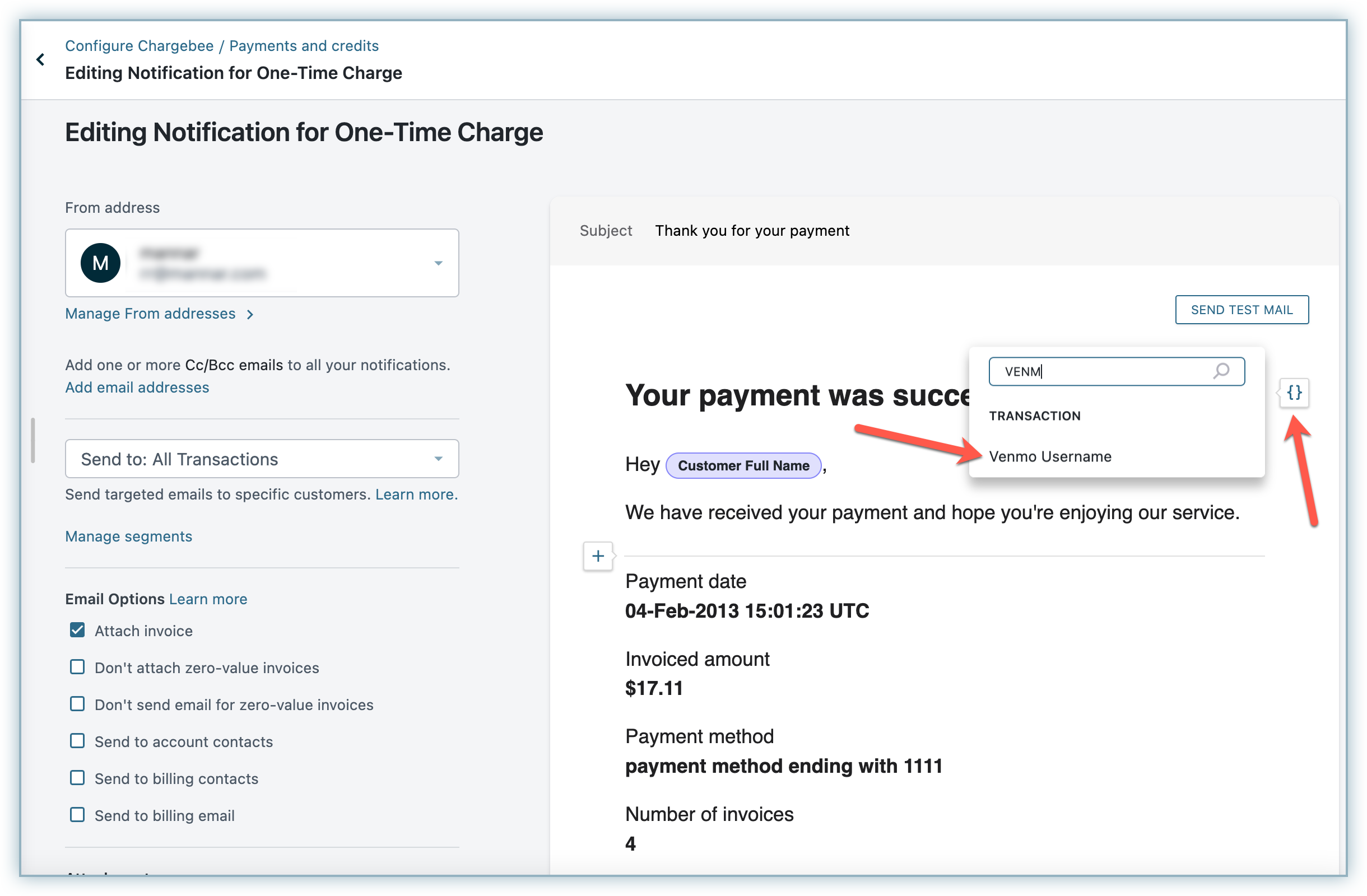Toggle Send to account contacts option
The image size is (1367, 896).
(77, 741)
